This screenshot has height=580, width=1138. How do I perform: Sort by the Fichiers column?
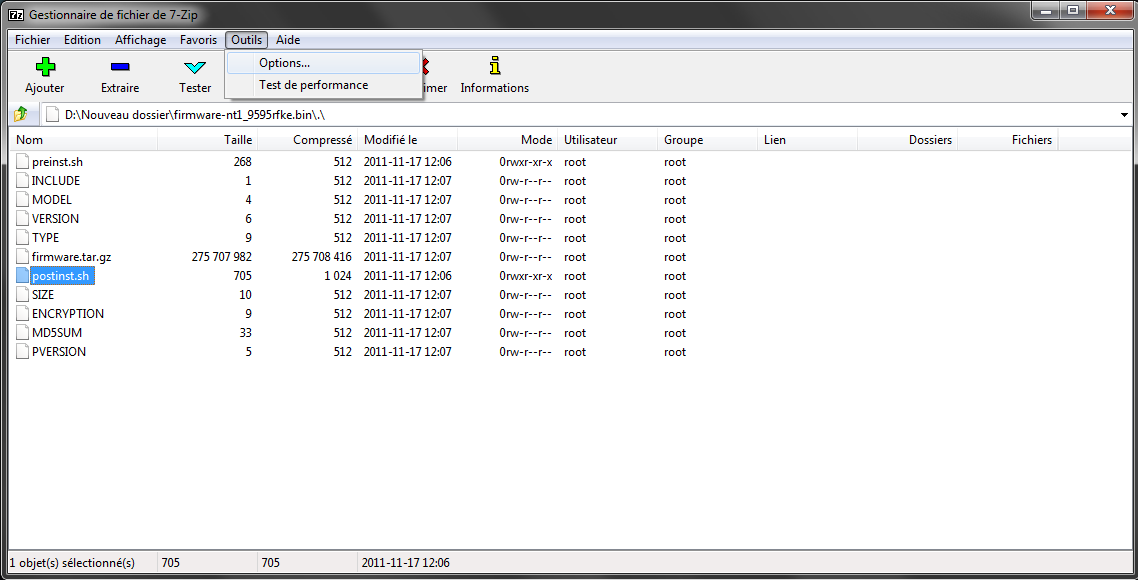1008,140
